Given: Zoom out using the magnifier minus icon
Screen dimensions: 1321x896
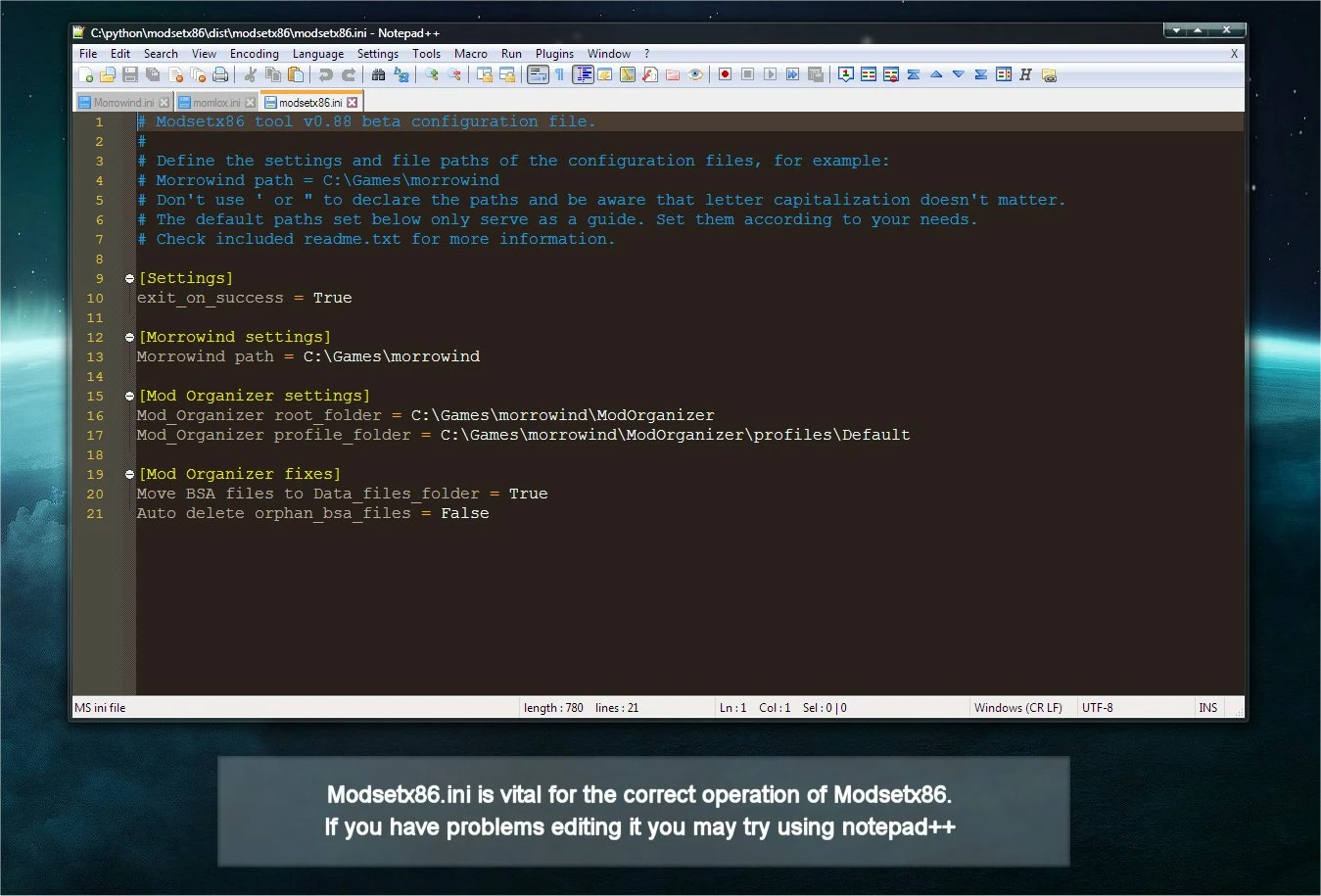Looking at the screenshot, I should pyautogui.click(x=454, y=74).
